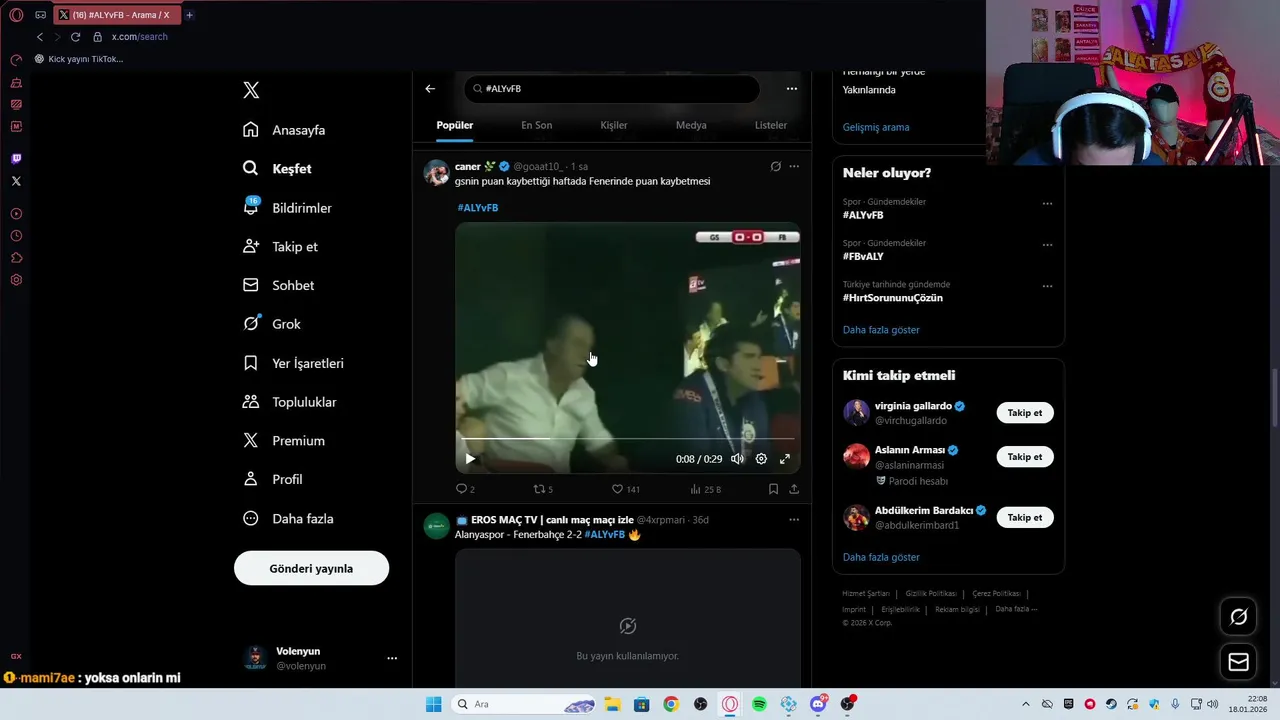This screenshot has width=1280, height=720.
Task: Play the video in caner's post
Action: pyautogui.click(x=470, y=459)
